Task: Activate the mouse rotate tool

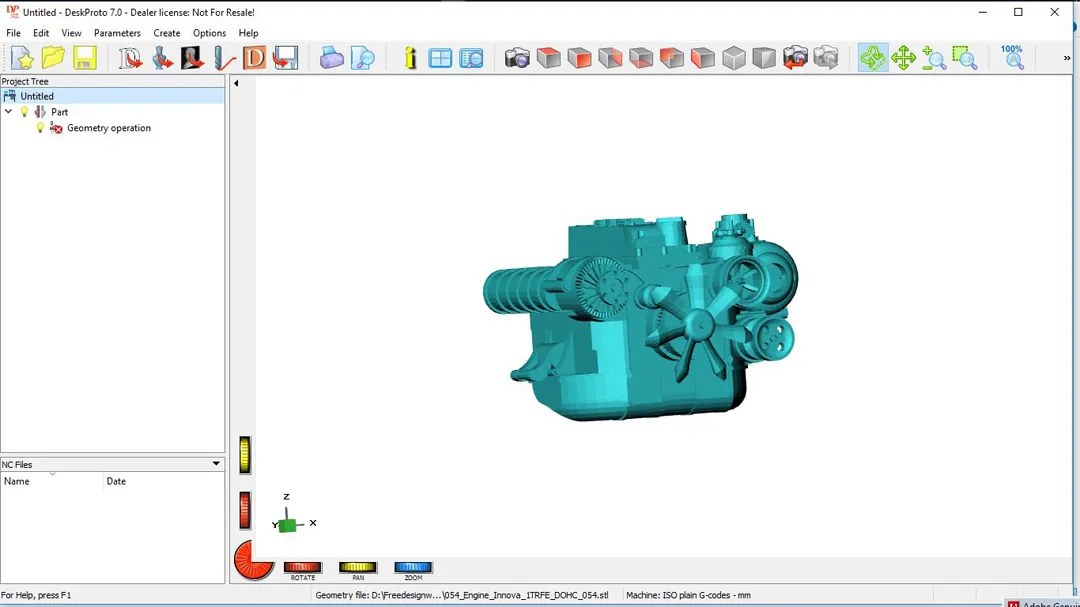Action: tap(873, 58)
